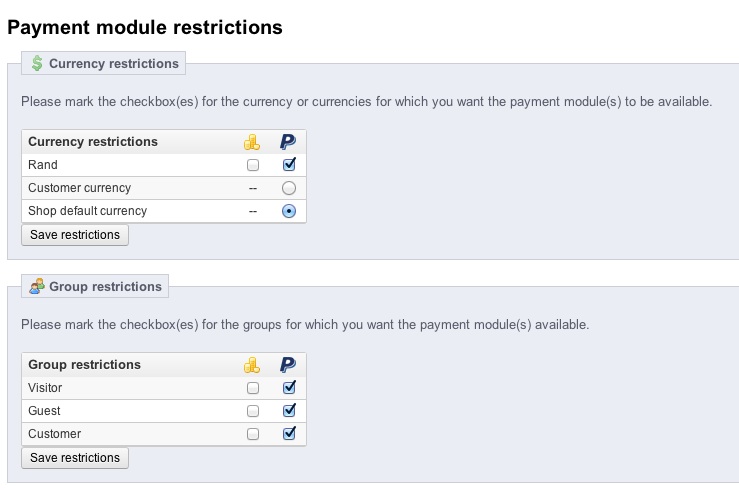Enable coins module checkbox for Rand
This screenshot has width=739, height=492.
pyautogui.click(x=253, y=165)
